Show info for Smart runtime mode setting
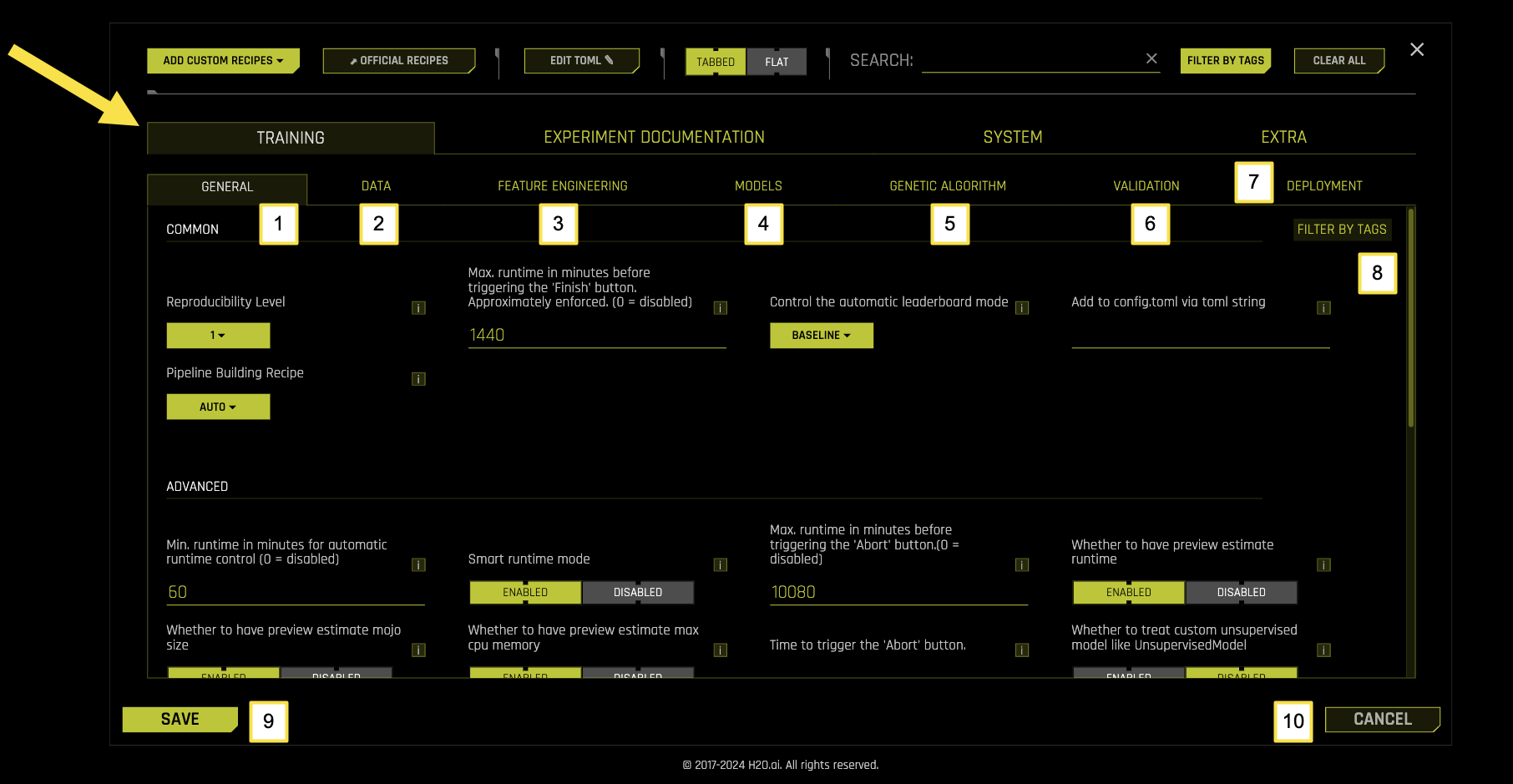 pos(720,564)
